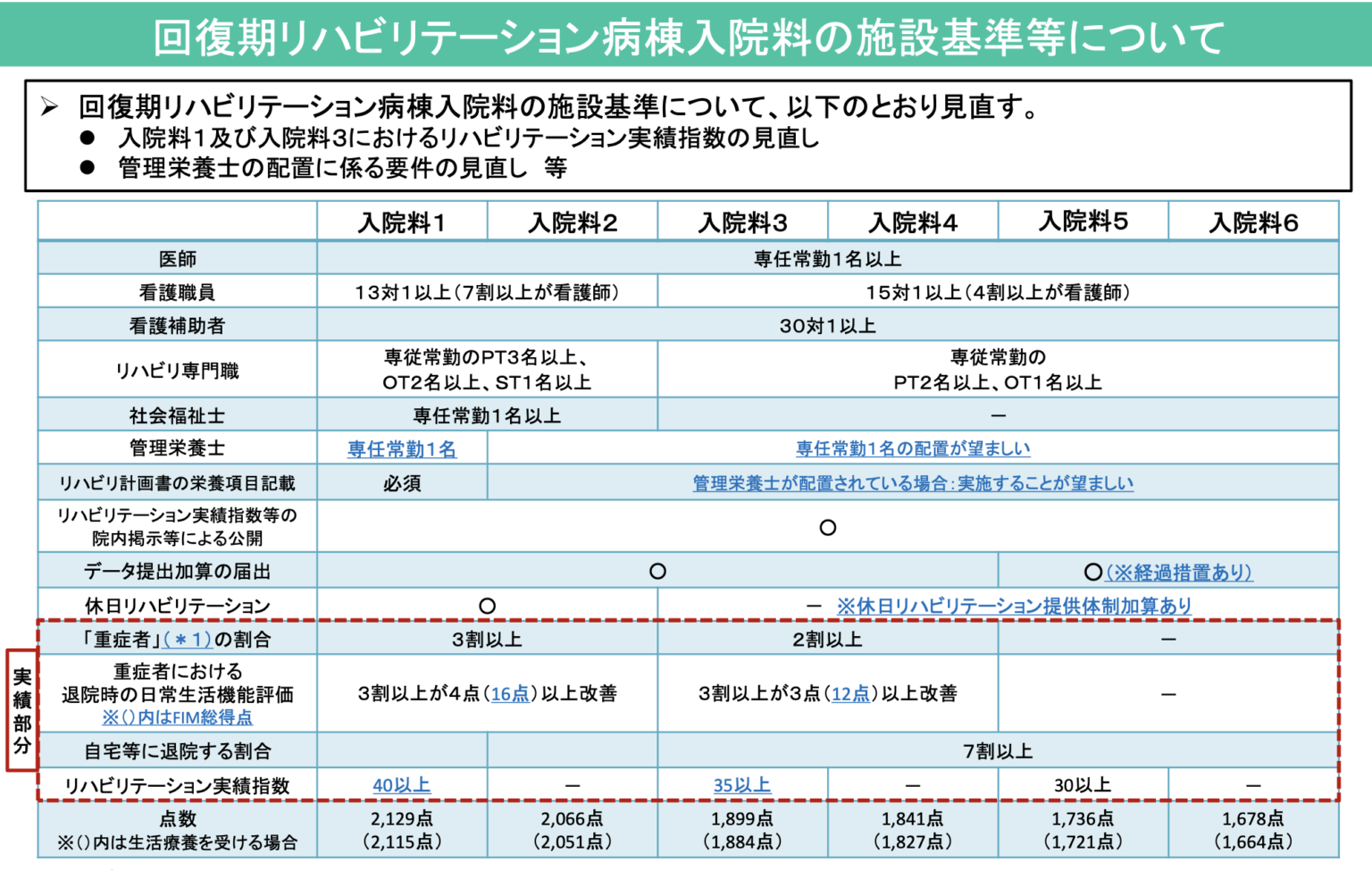
Task: Click the ※休日リハビリテーション提供体制加算あり link
Action: tap(1013, 606)
